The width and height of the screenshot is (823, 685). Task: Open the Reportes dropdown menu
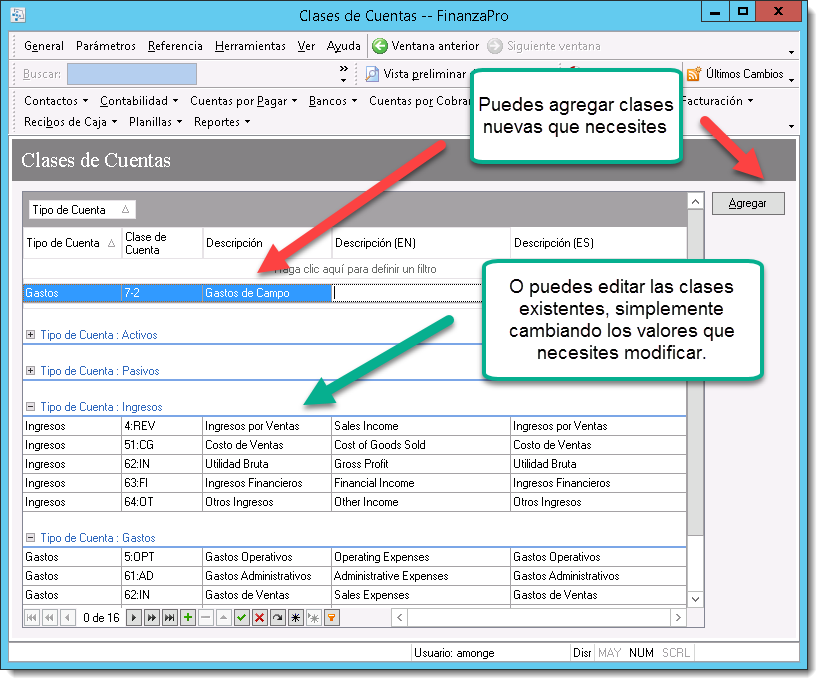(x=222, y=122)
